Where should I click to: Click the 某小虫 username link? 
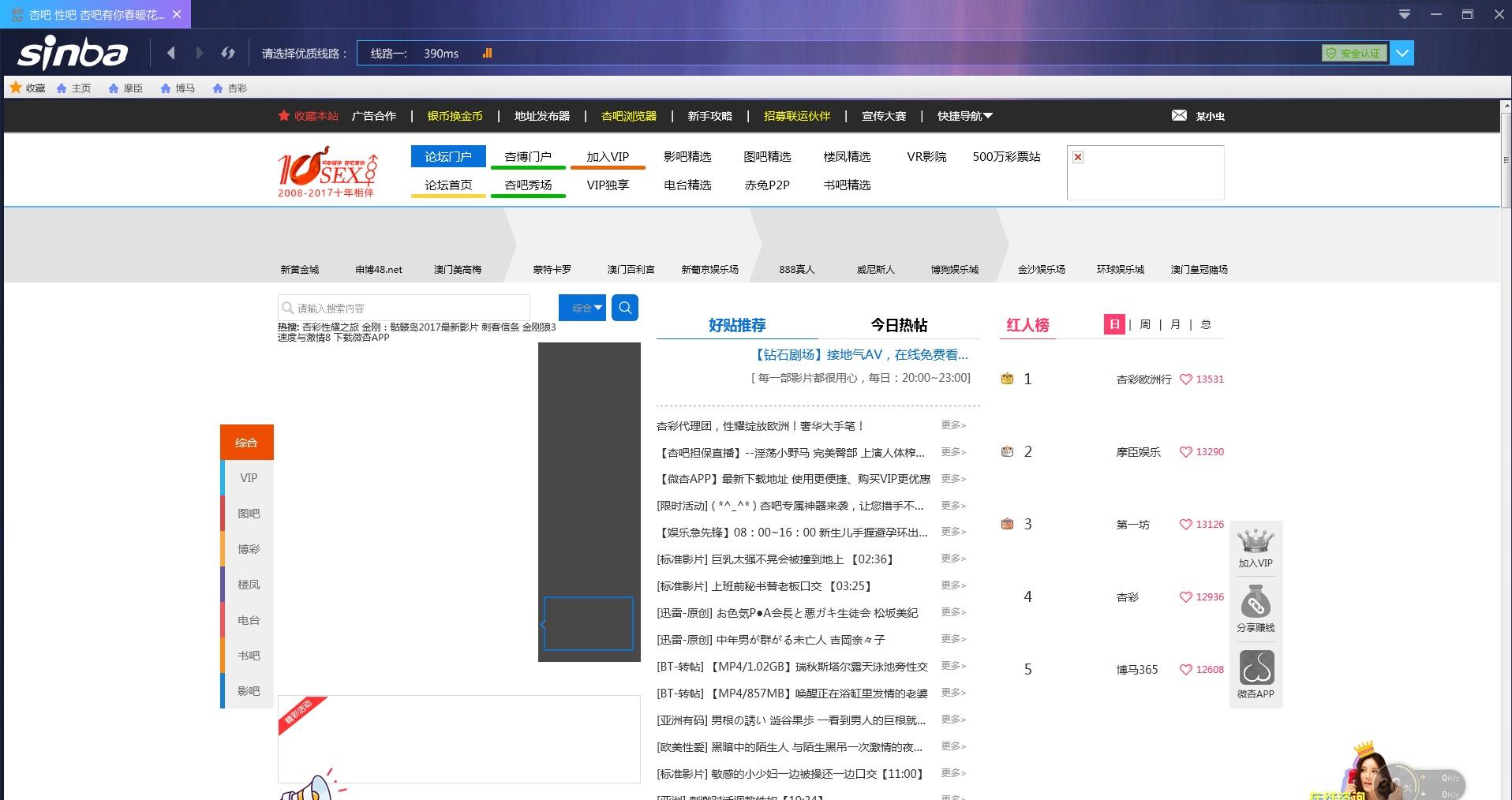pyautogui.click(x=1210, y=116)
